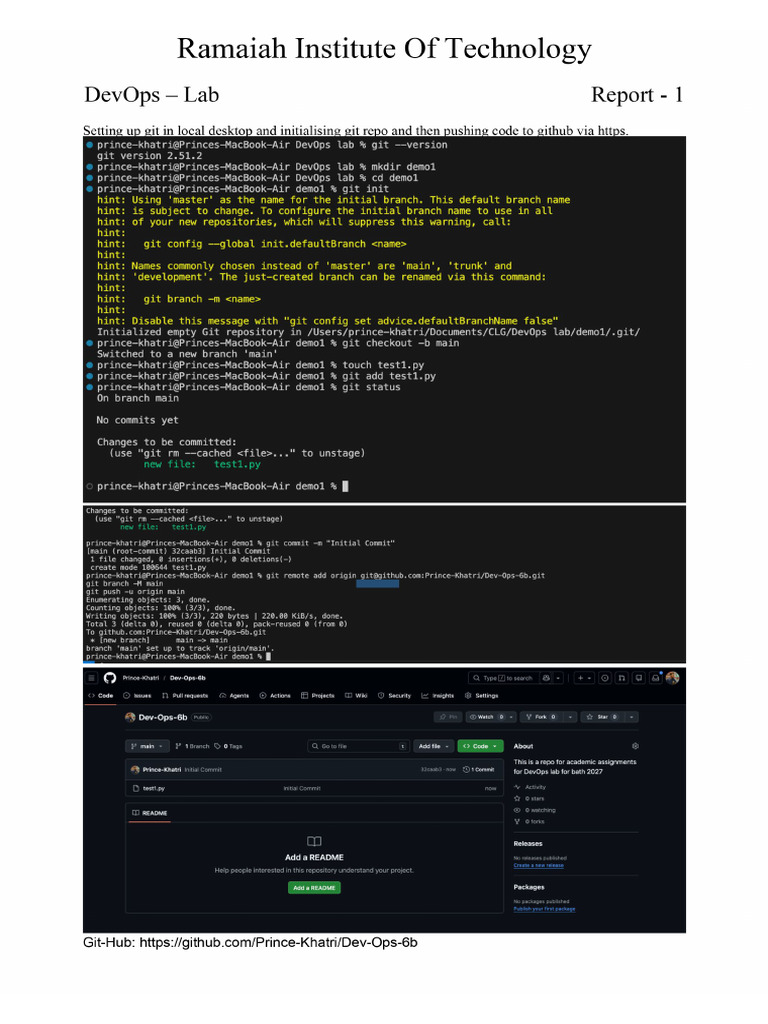This screenshot has width=768, height=1024.
Task: Click the About section gear icon
Action: 635,746
